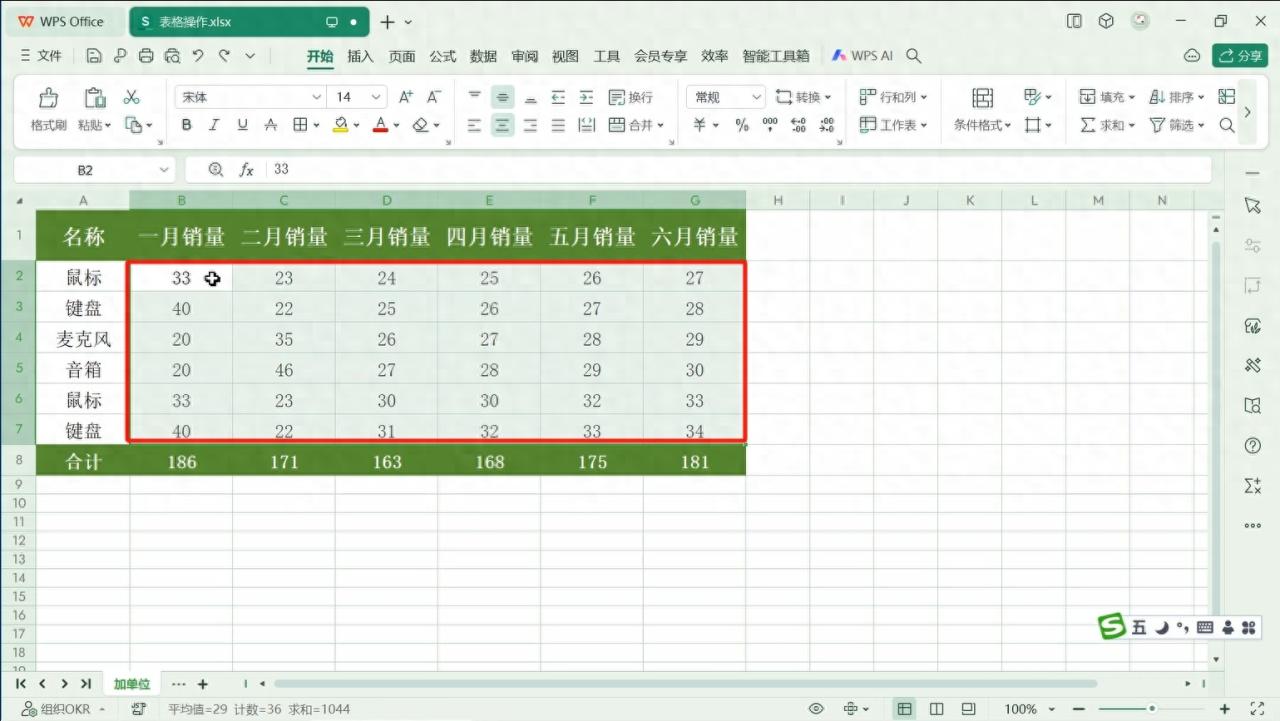Toggle Wrap Text (换行)
The height and width of the screenshot is (721, 1280).
(x=630, y=97)
